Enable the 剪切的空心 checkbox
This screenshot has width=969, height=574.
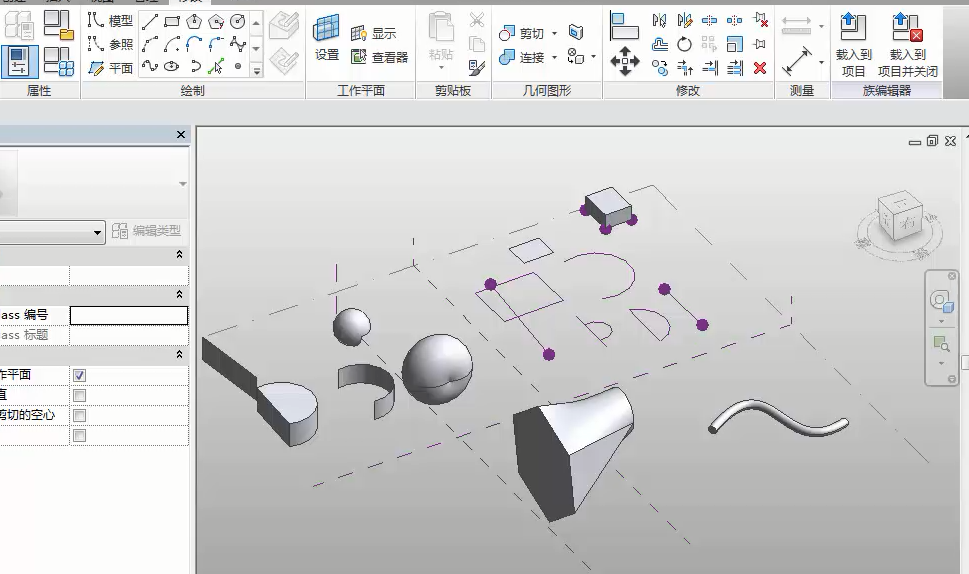(79, 415)
